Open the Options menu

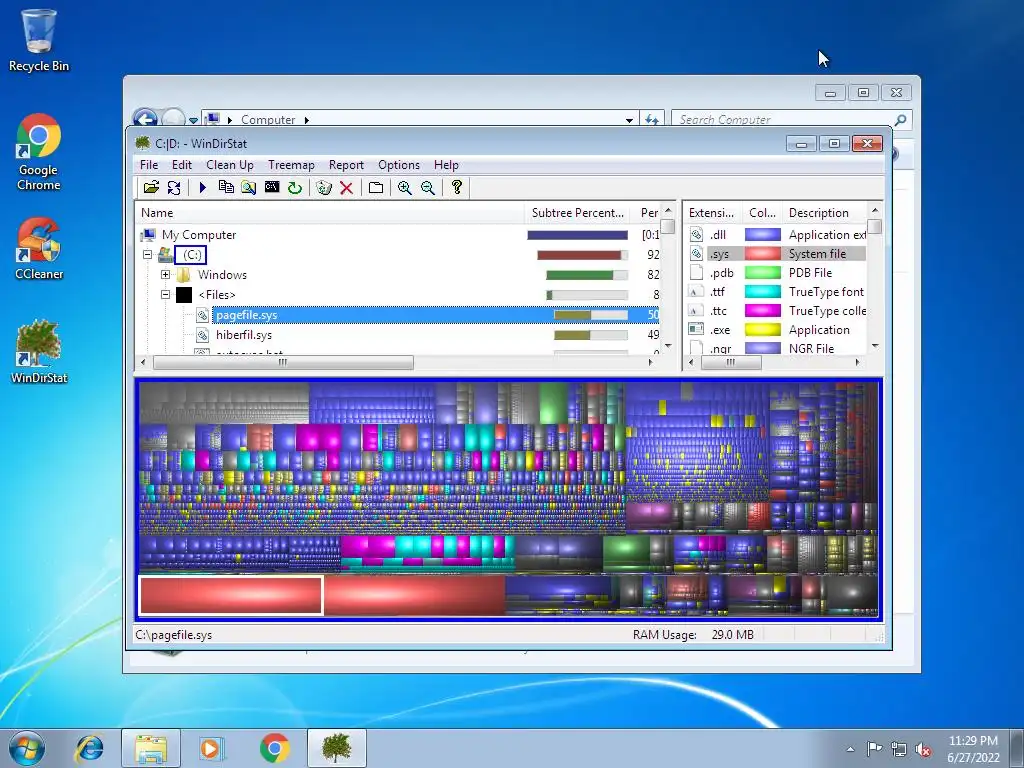(399, 165)
